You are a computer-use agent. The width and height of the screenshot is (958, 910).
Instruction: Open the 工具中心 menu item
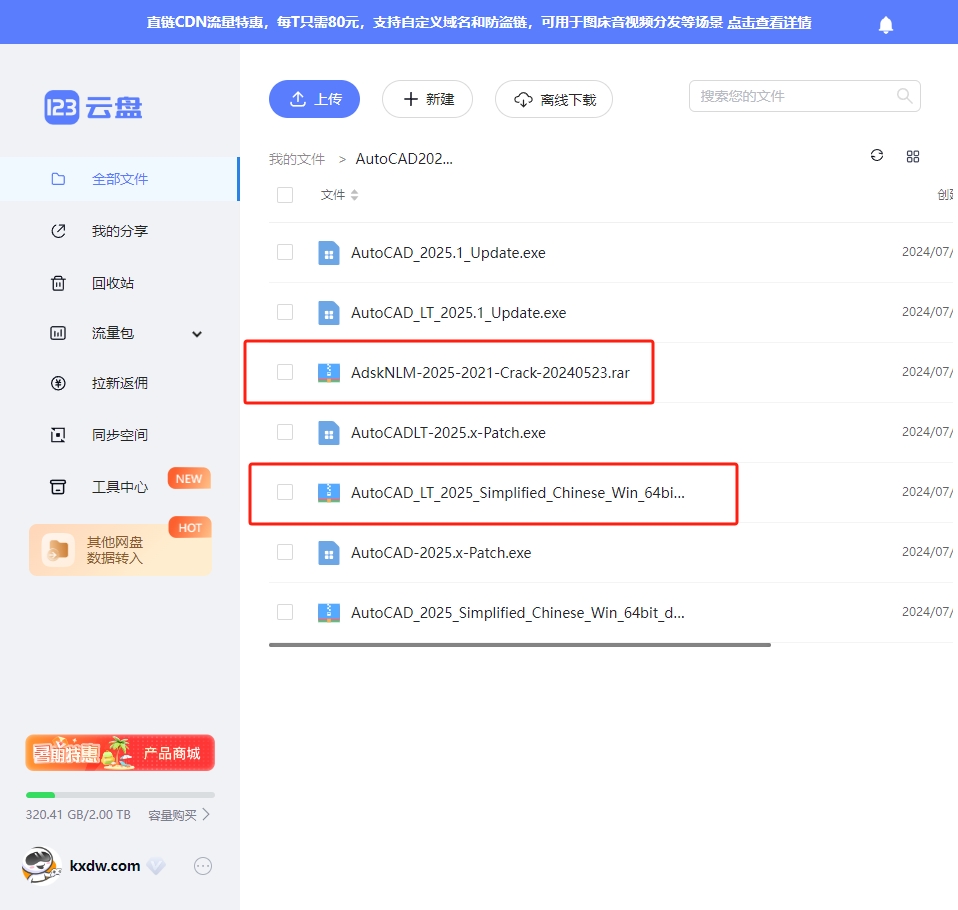pos(119,487)
